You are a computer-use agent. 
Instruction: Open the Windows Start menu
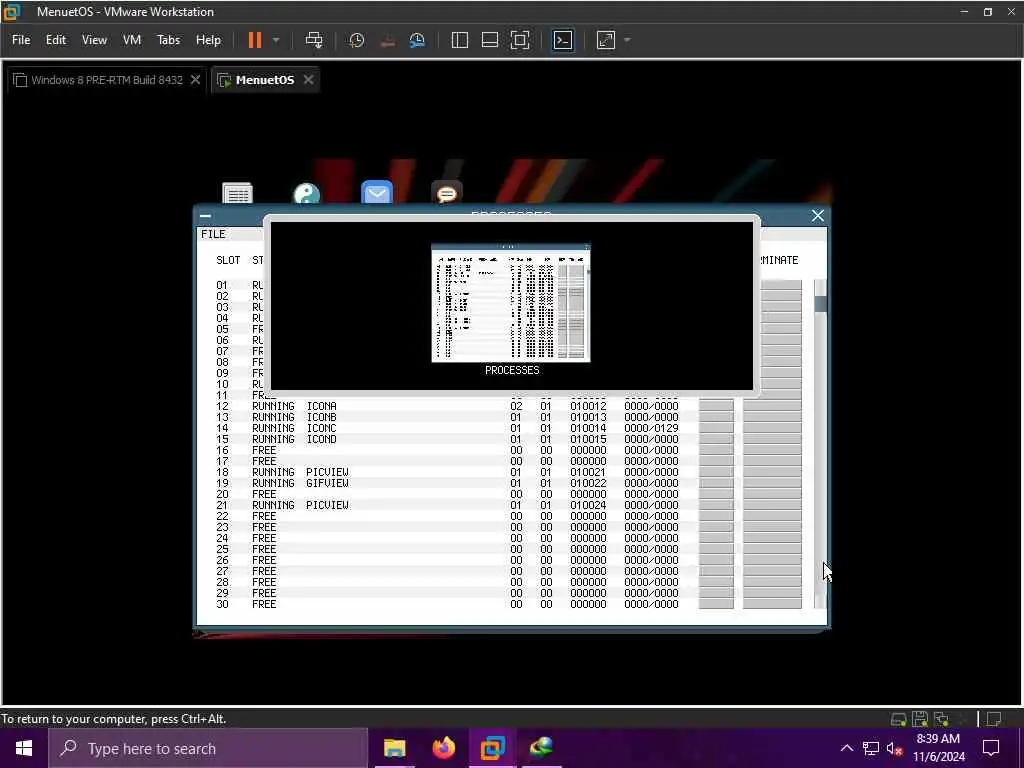pos(24,748)
